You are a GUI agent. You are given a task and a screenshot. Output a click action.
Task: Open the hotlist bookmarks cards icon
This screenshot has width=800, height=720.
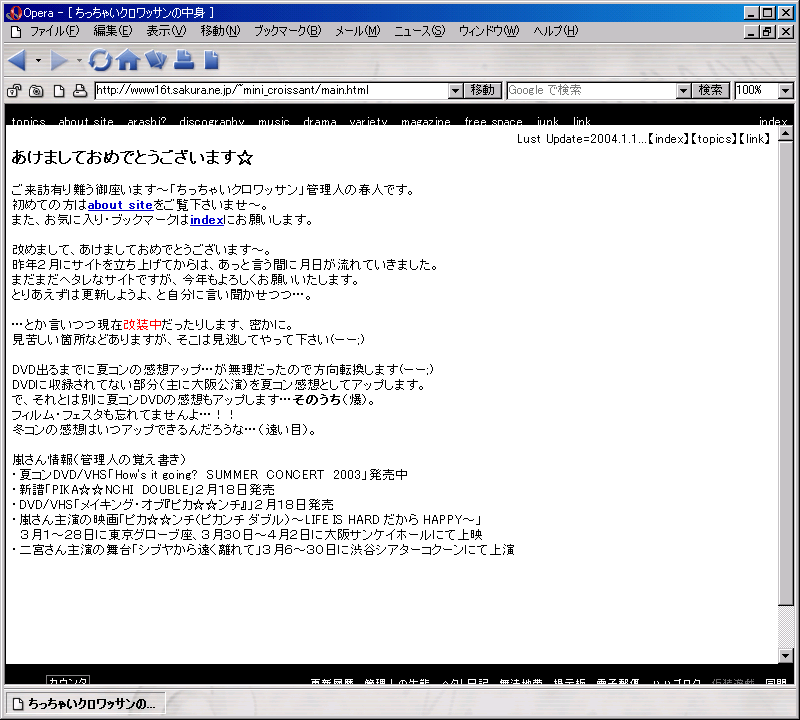click(x=156, y=60)
